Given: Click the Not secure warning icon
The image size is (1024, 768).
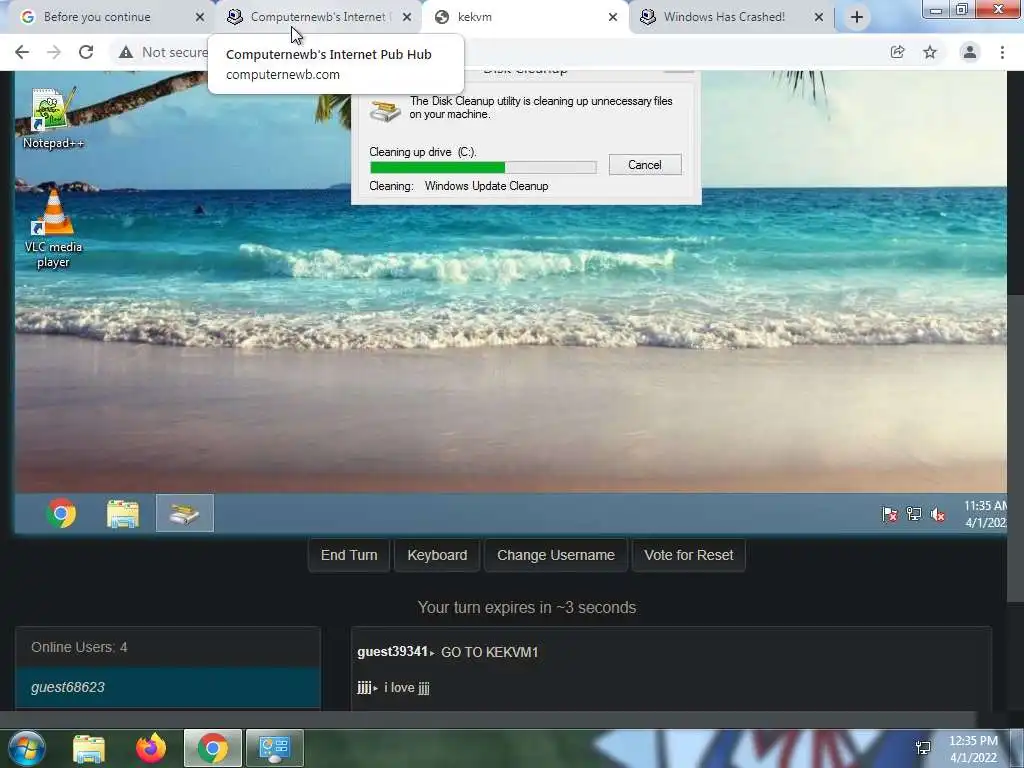Looking at the screenshot, I should point(126,52).
